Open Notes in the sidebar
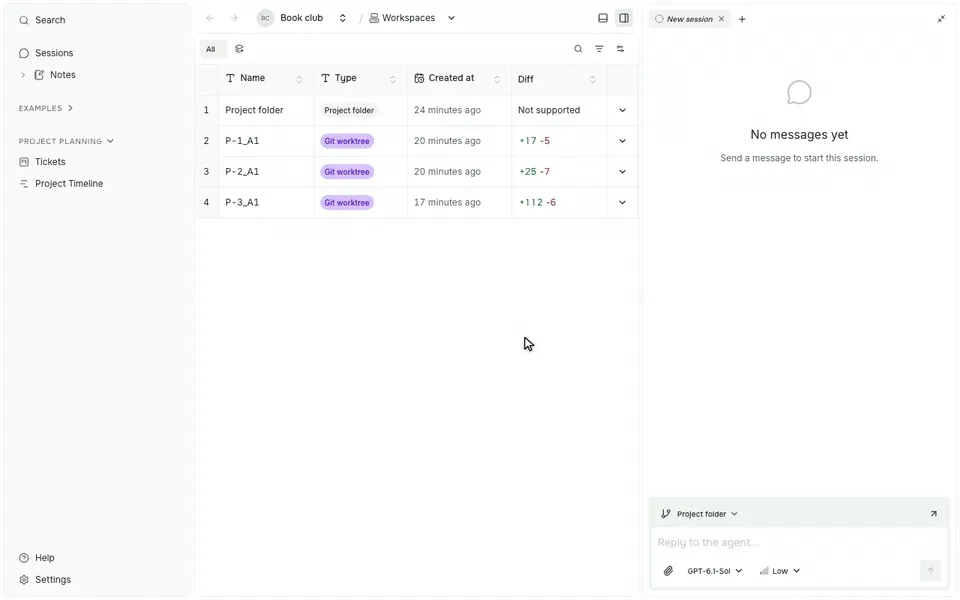Screen dimensions: 960x600 pyautogui.click(x=62, y=75)
